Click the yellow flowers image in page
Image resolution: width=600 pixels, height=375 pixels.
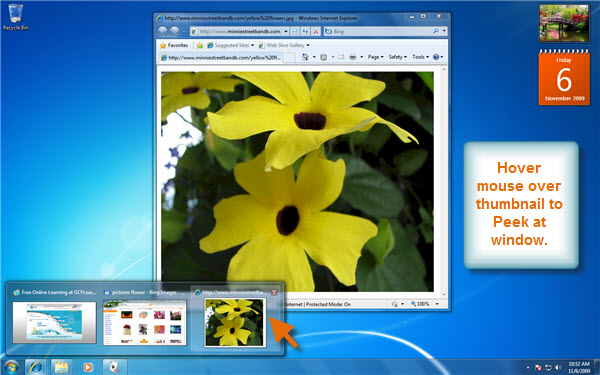[x=297, y=181]
